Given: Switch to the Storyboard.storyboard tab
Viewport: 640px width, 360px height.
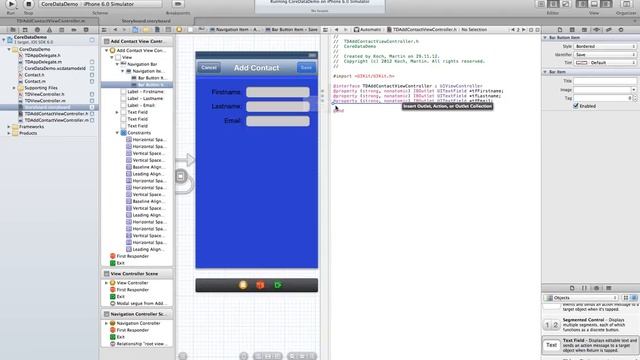Looking at the screenshot, I should click(146, 21).
